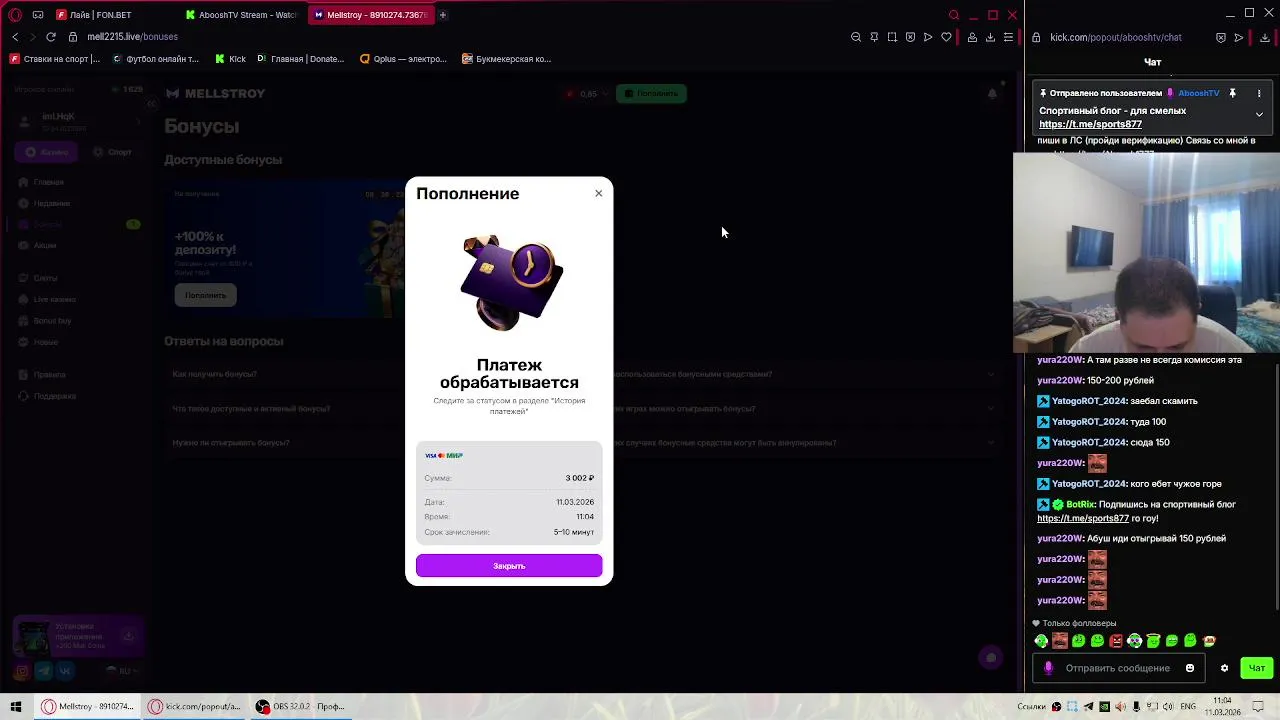Click the ENG language indicator

tap(1188, 707)
